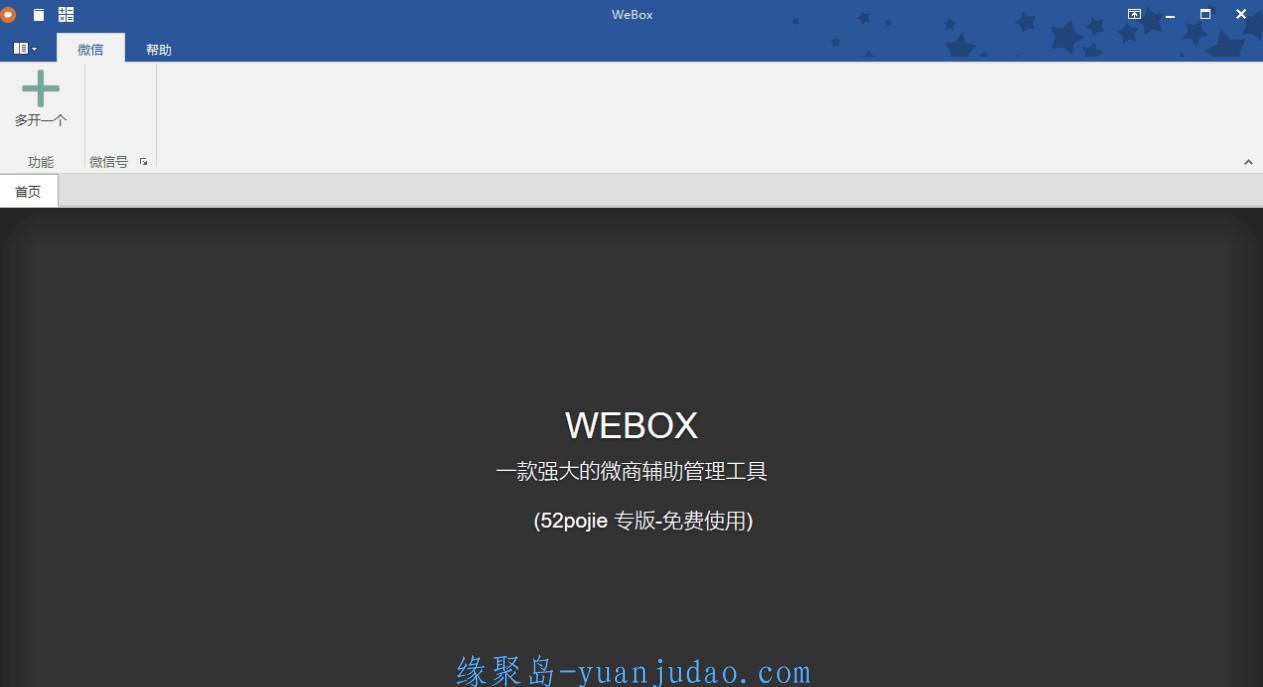The width and height of the screenshot is (1263, 687).
Task: Click the 功能 group label
Action: pos(41,161)
